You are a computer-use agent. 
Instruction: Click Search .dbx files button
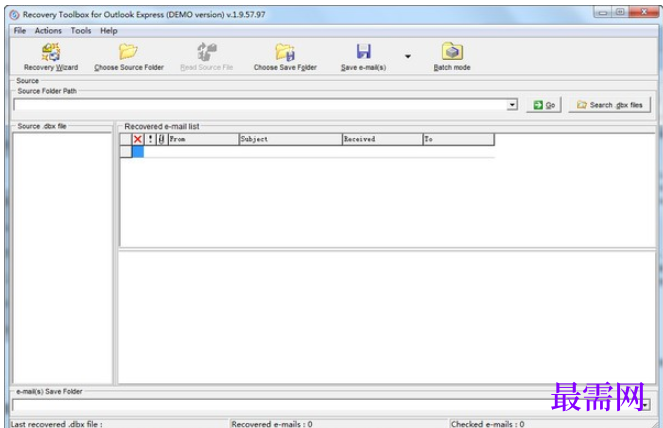pyautogui.click(x=609, y=105)
